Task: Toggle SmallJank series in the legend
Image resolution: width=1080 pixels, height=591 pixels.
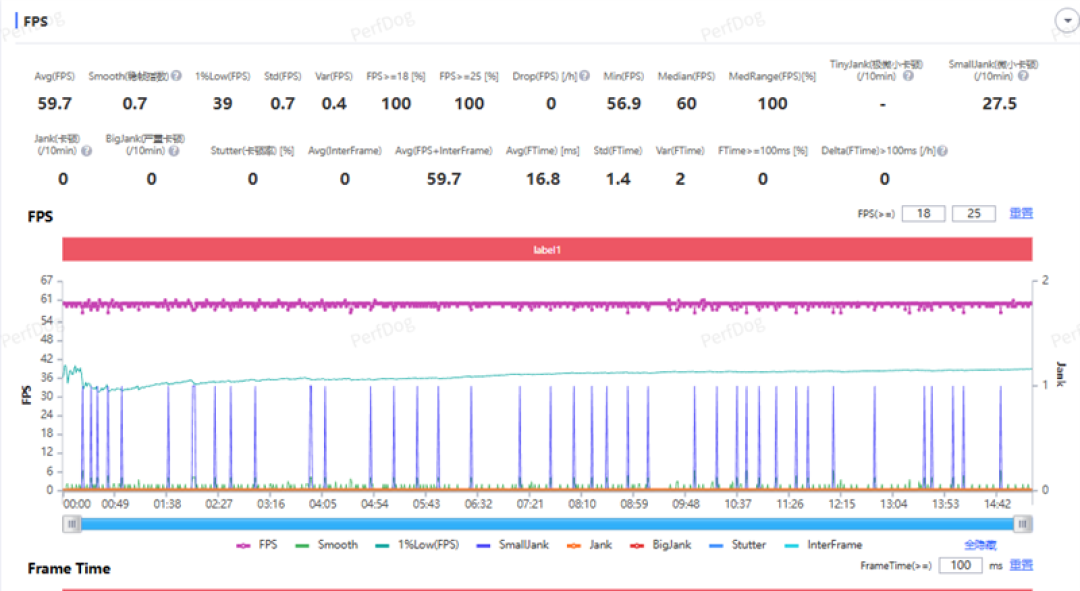Action: point(512,545)
